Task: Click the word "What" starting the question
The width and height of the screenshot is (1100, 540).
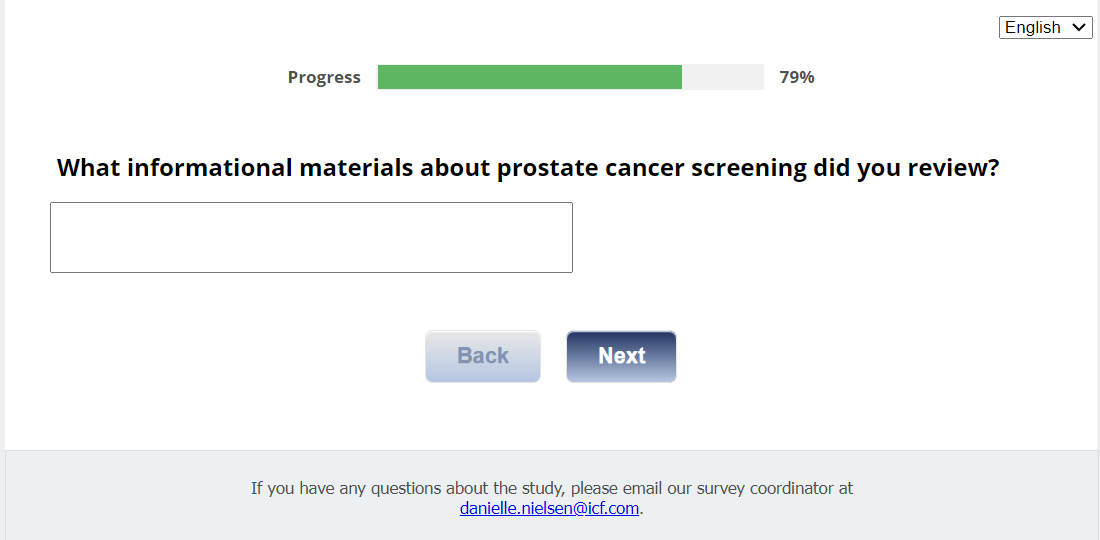Action: point(88,168)
